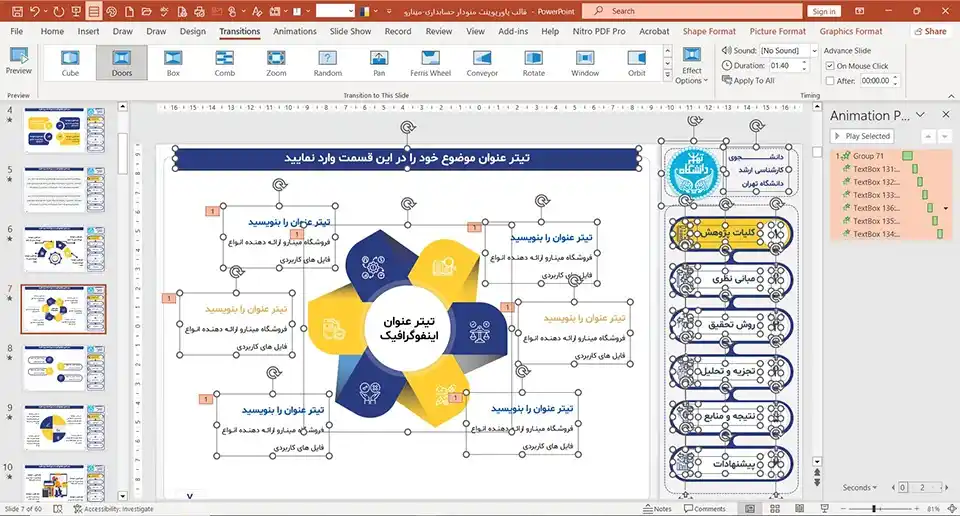Open the File menu
The image size is (960, 516).
[17, 31]
